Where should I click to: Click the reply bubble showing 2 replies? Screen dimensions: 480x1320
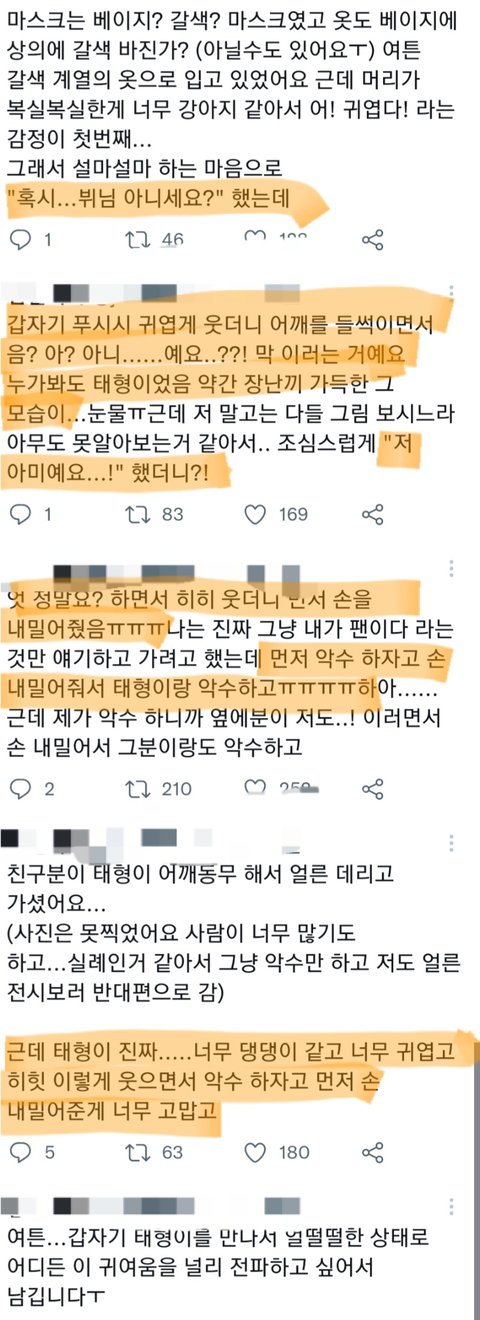(x=20, y=788)
